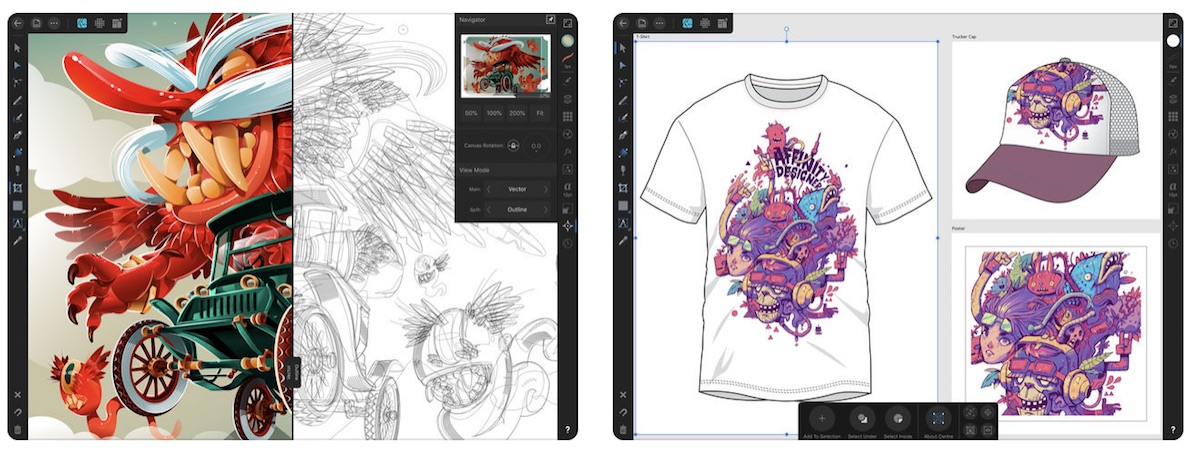
Task: Toggle the UI visibility icon atop T-Shirt window studio bar
Action: [x=1173, y=21]
